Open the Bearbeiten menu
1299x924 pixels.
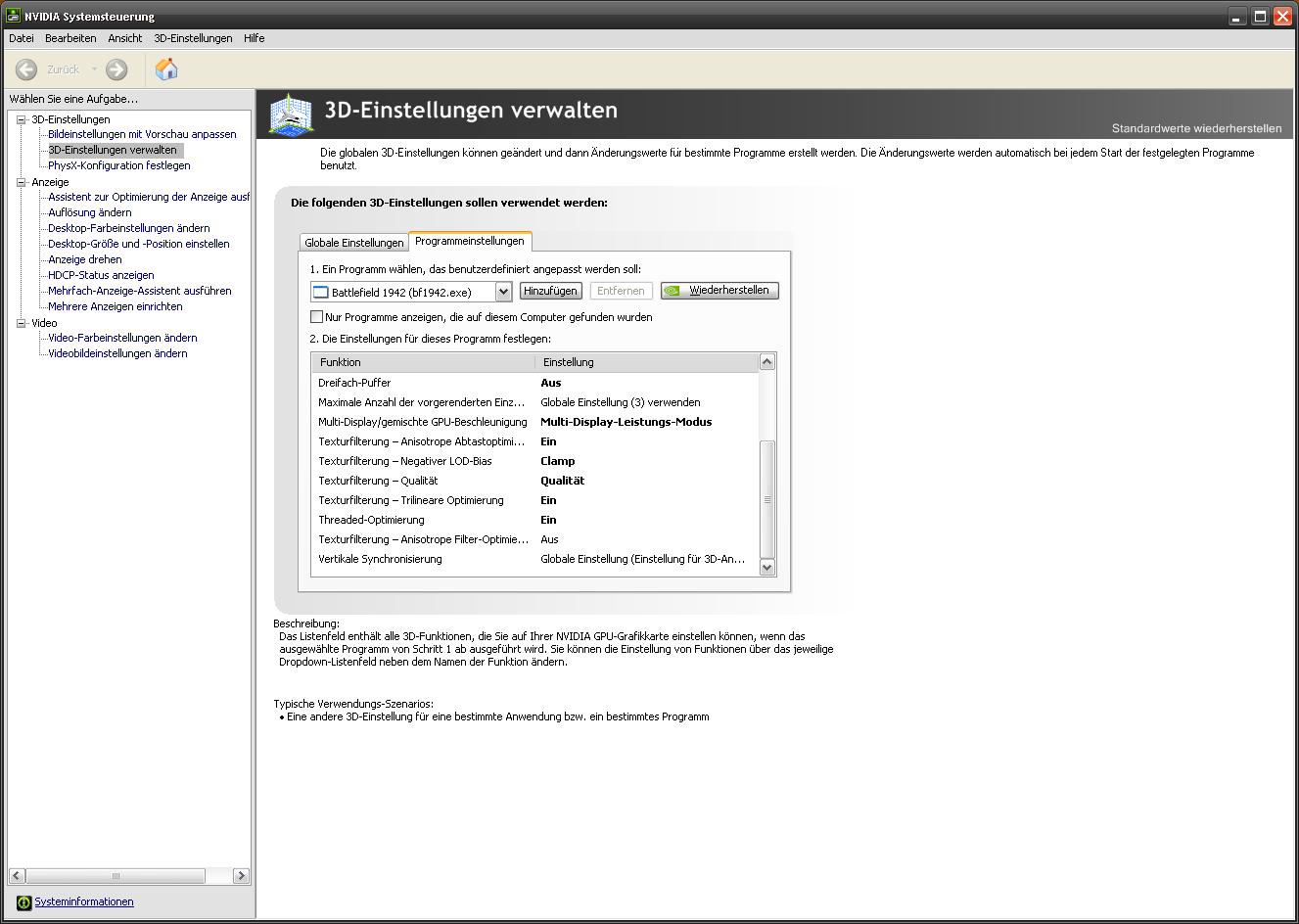(70, 38)
